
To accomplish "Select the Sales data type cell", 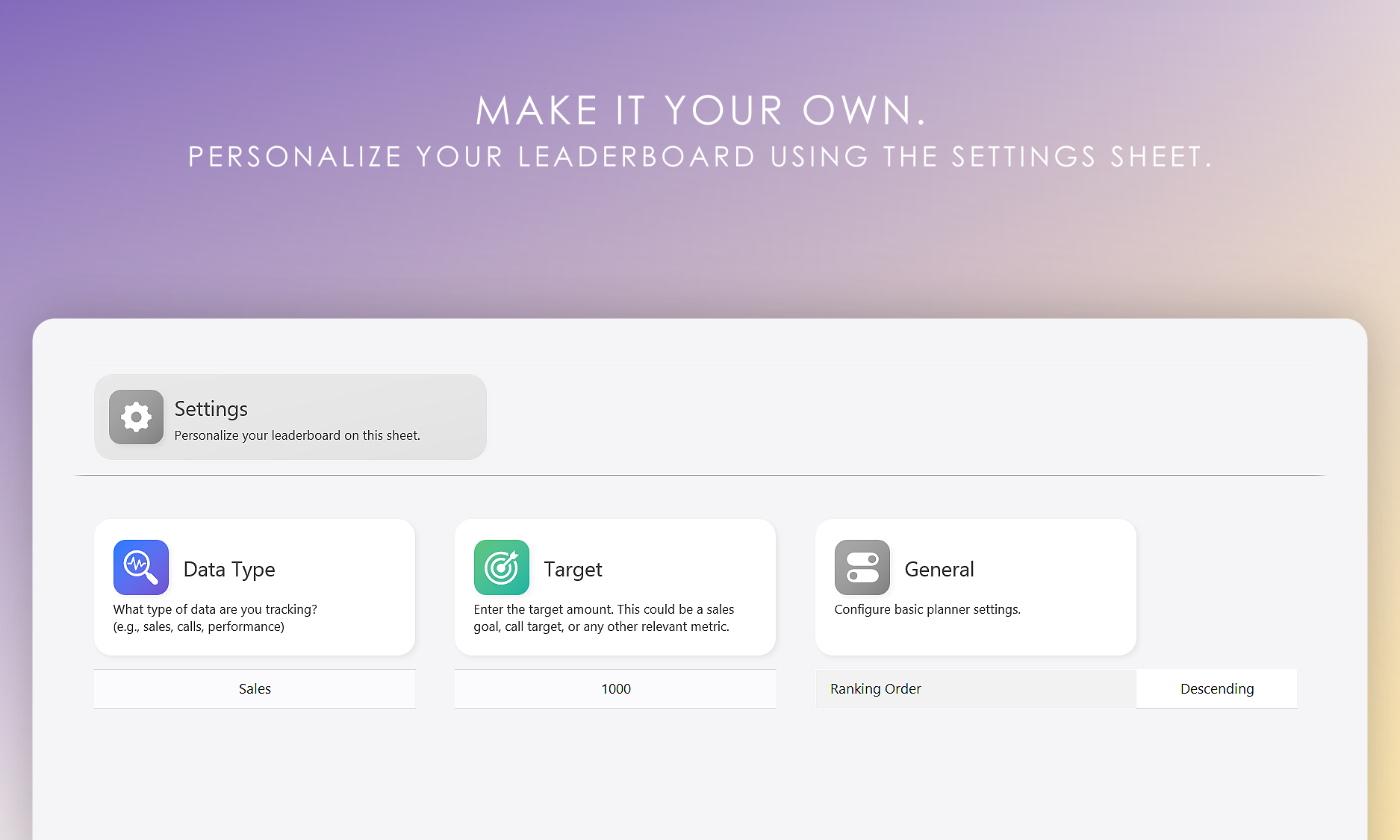I will 255,688.
